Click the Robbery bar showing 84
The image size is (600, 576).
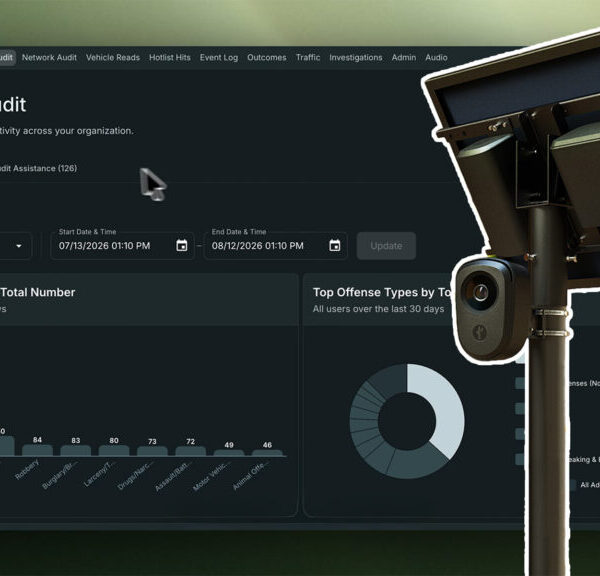[x=37, y=450]
